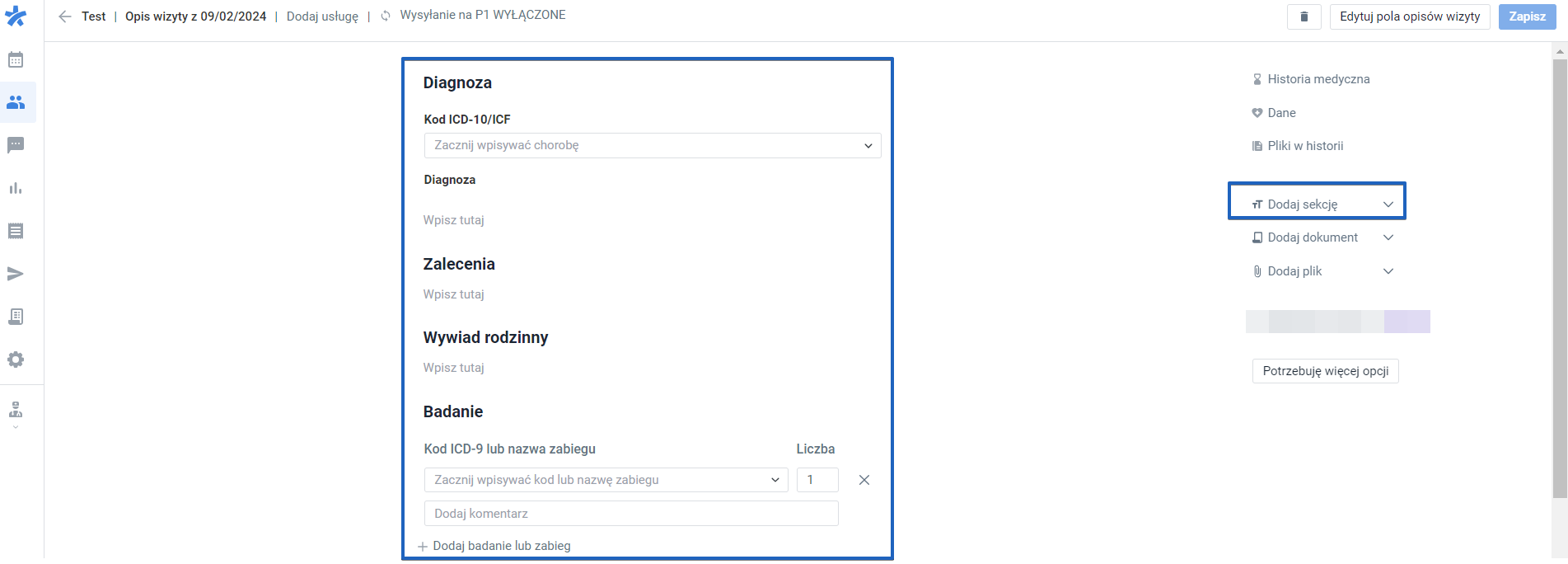1568x564 pixels.
Task: Click the Test patient name
Action: (x=94, y=16)
